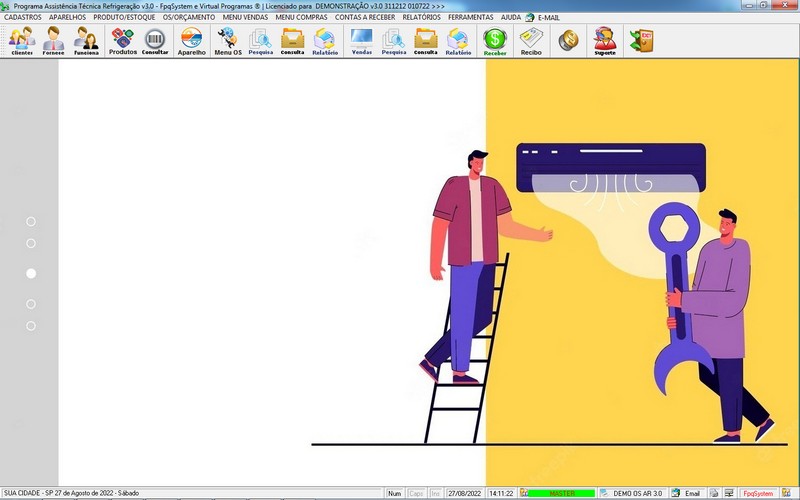
Task: Open the Recibo receipt icon
Action: coord(531,41)
